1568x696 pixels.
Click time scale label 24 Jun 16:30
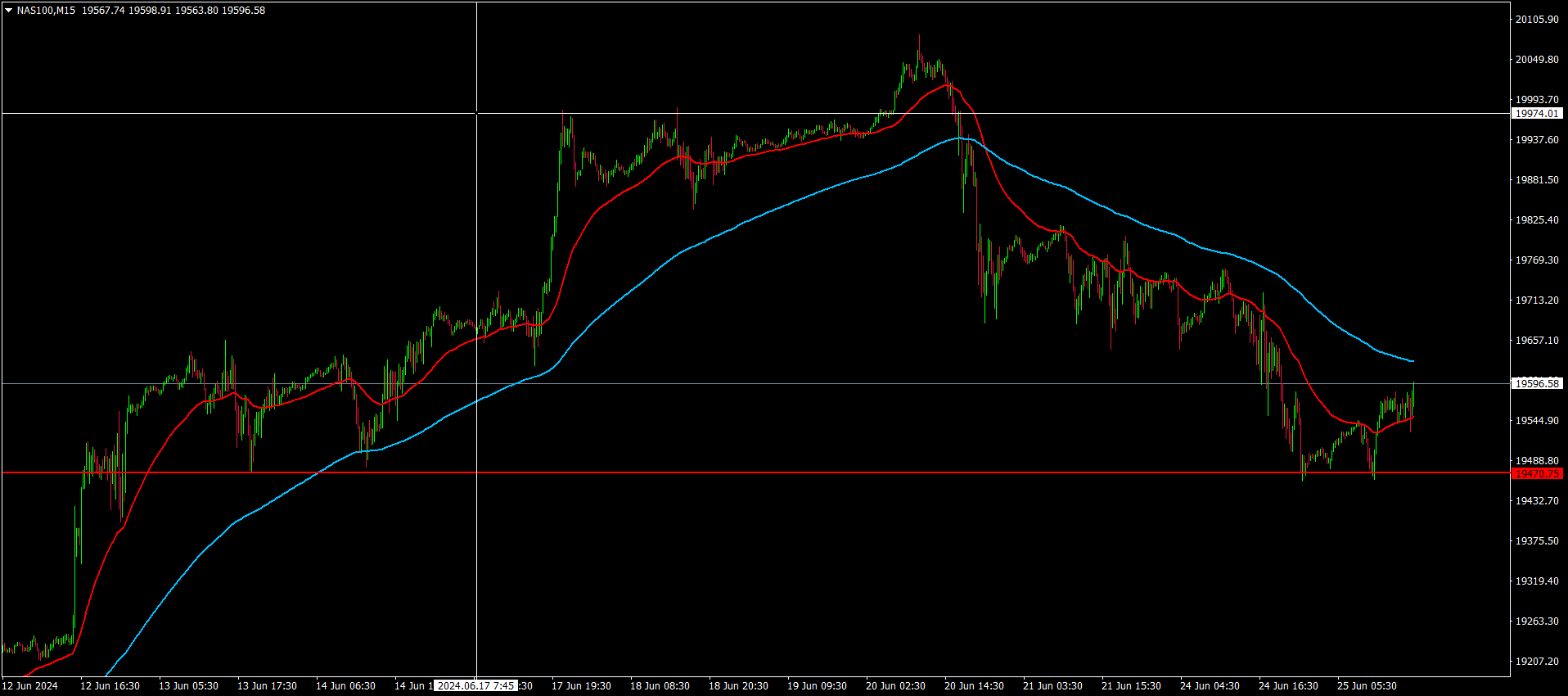[1289, 686]
